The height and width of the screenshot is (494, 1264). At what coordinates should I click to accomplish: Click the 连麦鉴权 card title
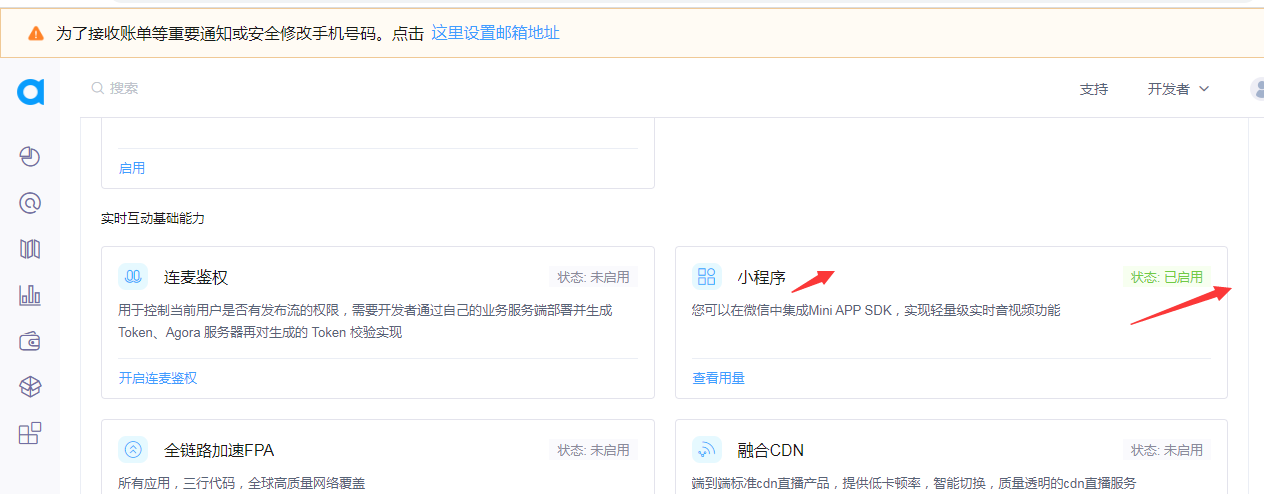tap(196, 278)
